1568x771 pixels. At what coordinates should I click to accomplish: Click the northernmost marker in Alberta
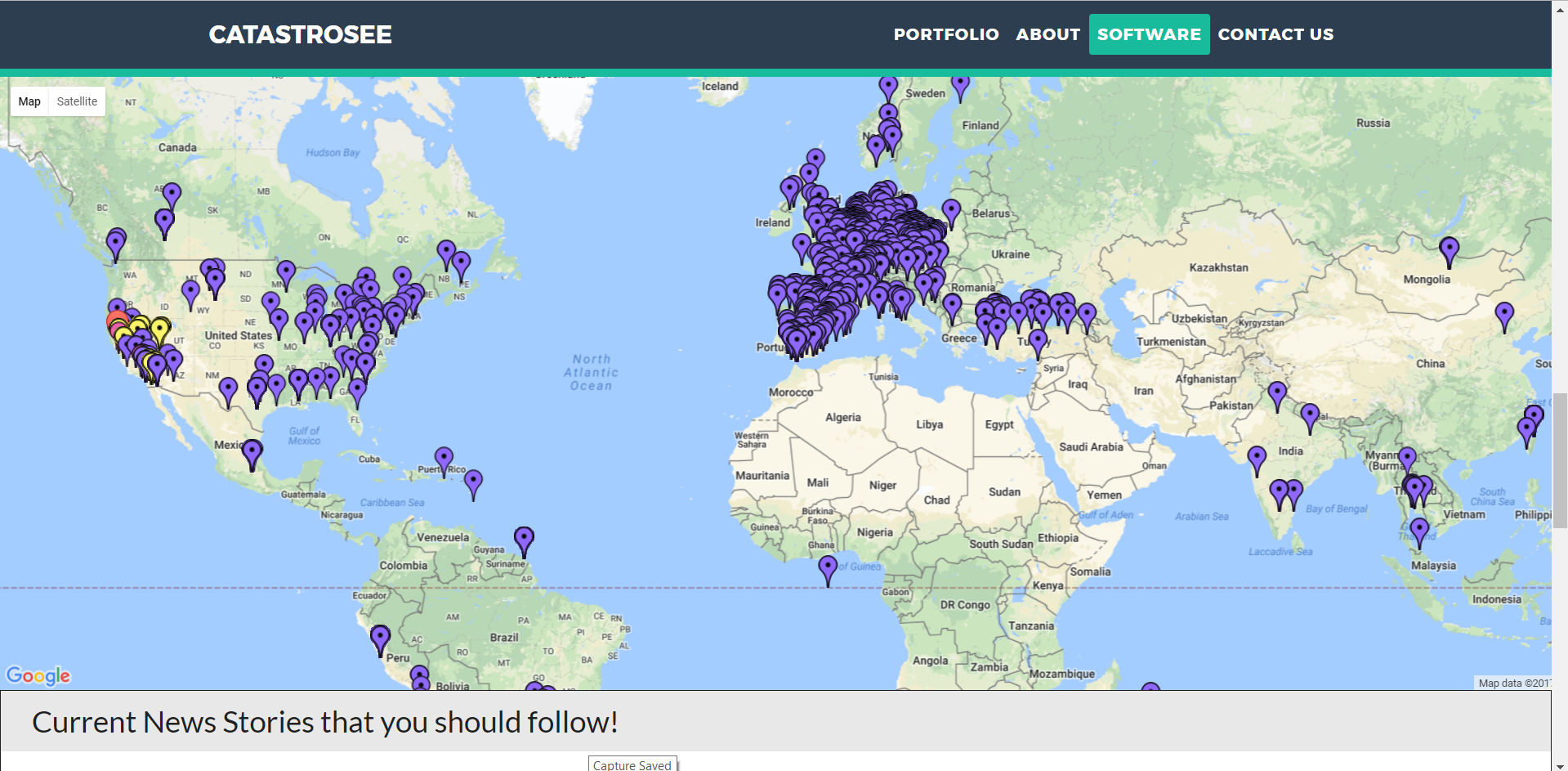pos(172,198)
